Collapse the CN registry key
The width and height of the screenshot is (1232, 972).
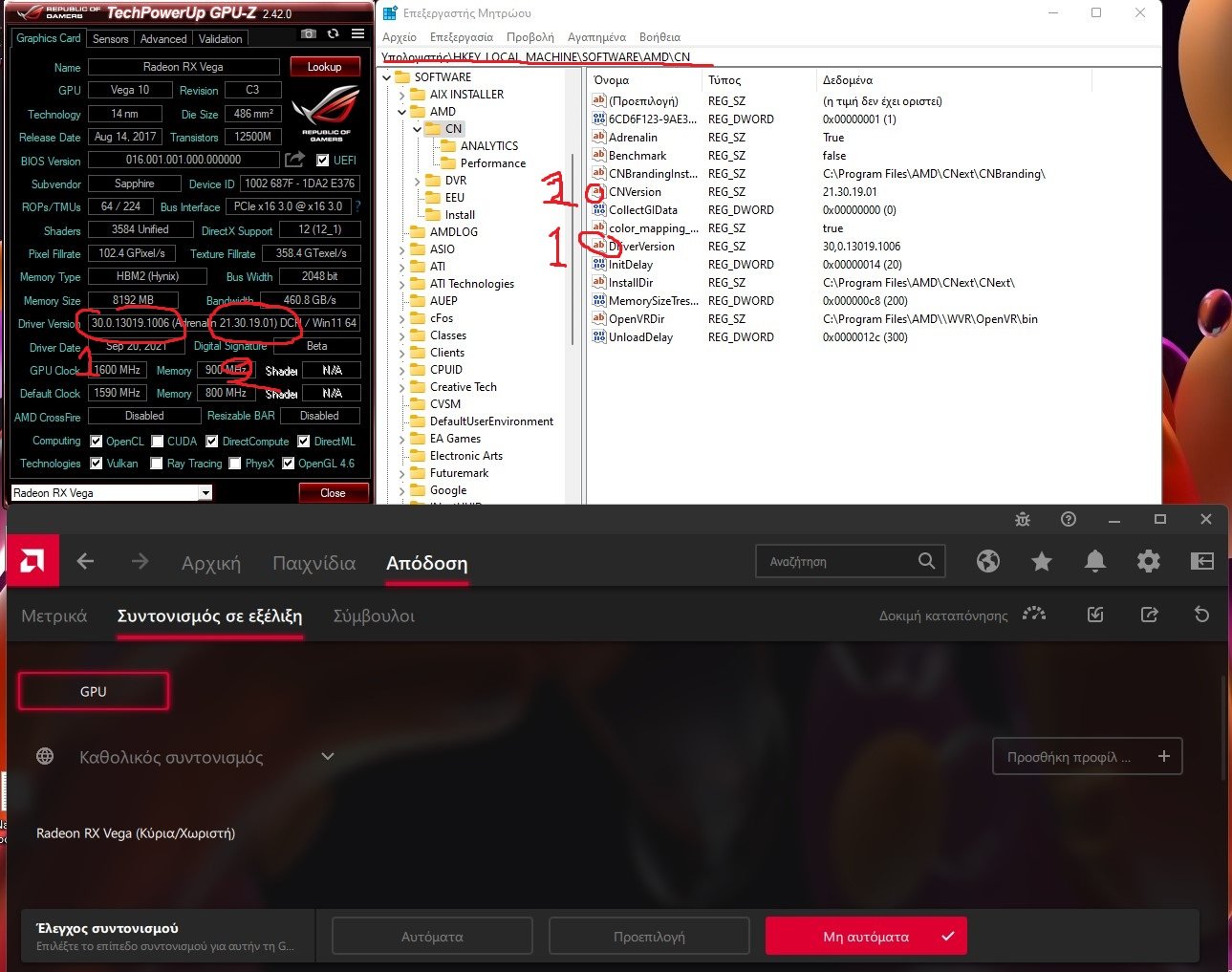[418, 129]
